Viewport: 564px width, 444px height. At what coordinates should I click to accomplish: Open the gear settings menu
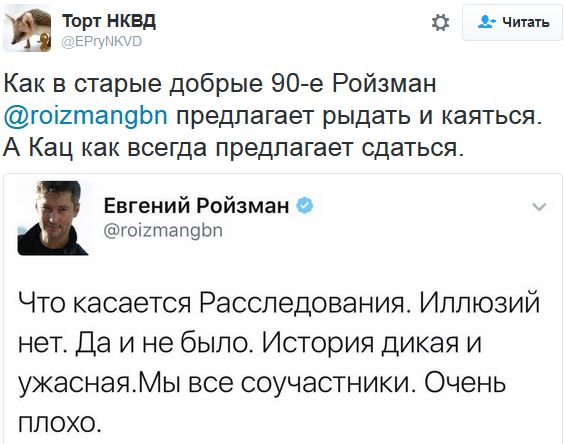point(440,22)
